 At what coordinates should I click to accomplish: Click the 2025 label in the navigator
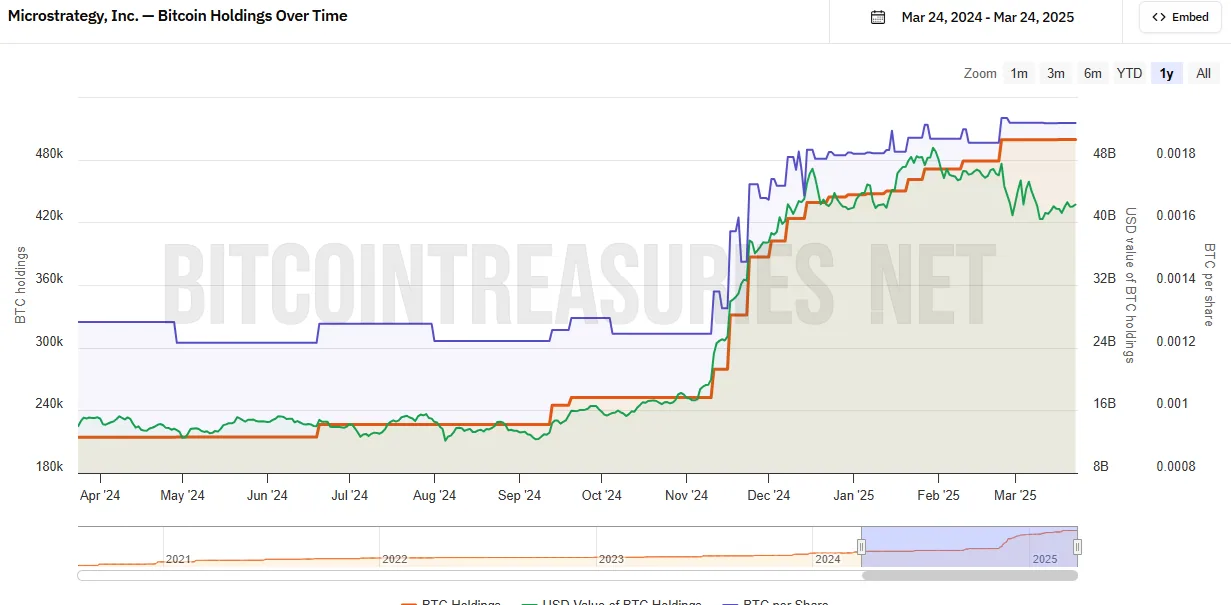[1044, 559]
